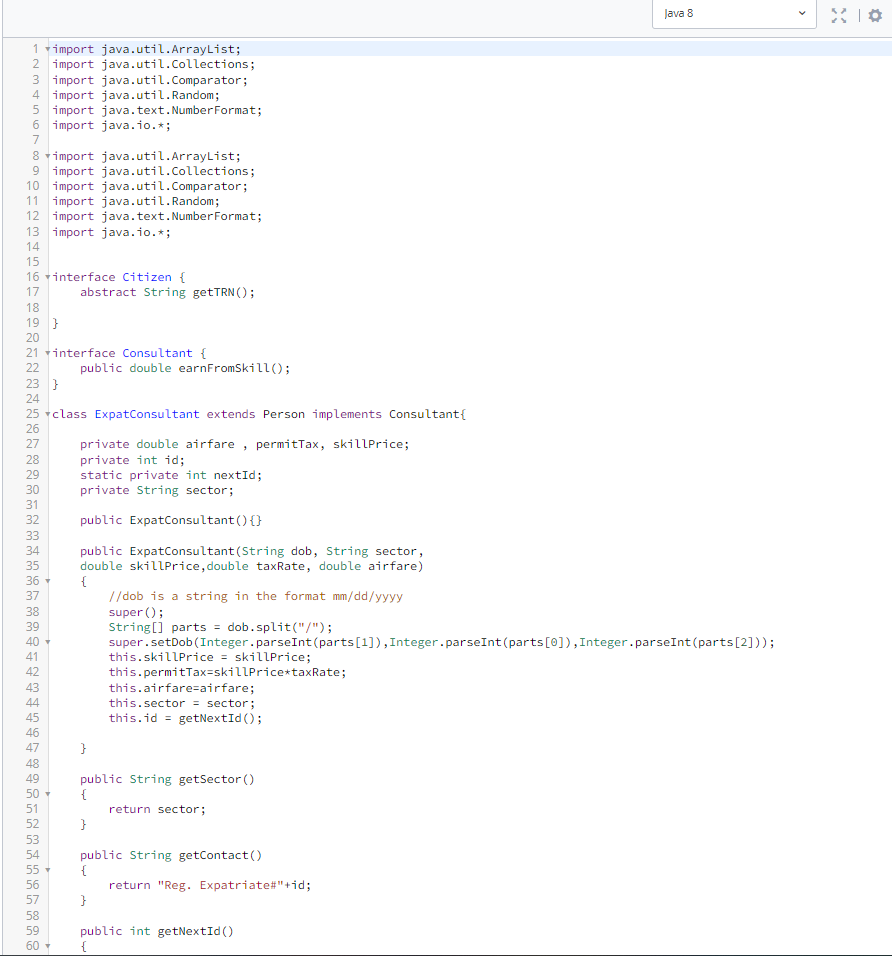Click the super() call on line 38
This screenshot has height=956, width=892.
[x=140, y=611]
